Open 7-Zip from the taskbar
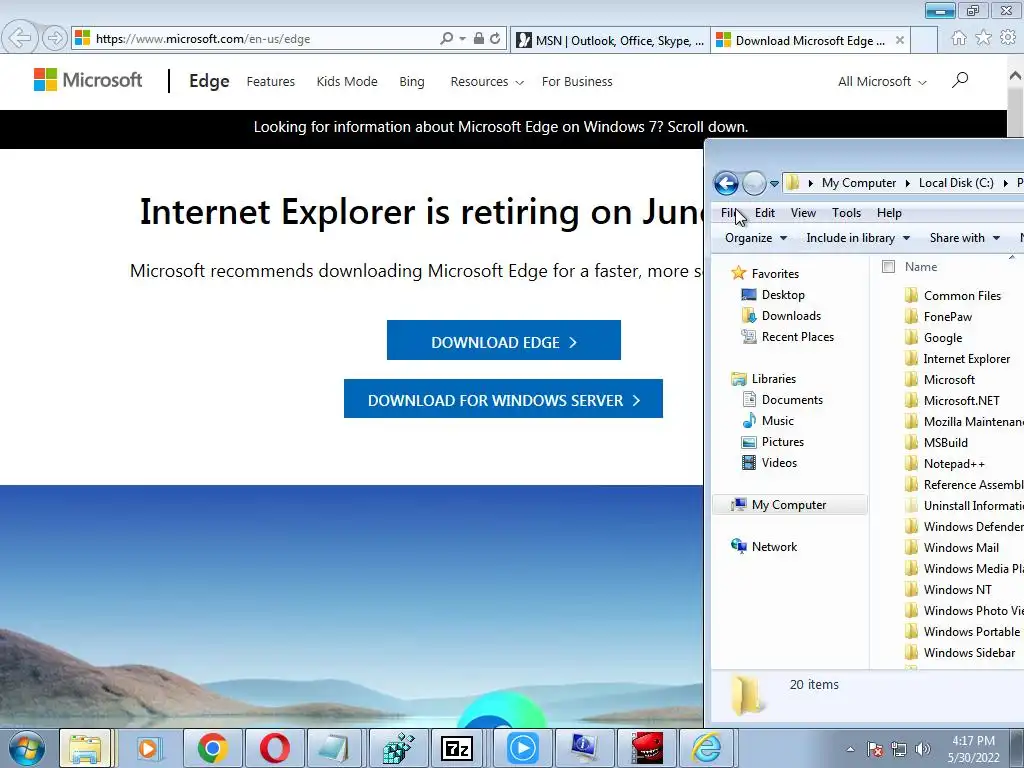Viewport: 1024px width, 768px height. point(456,748)
